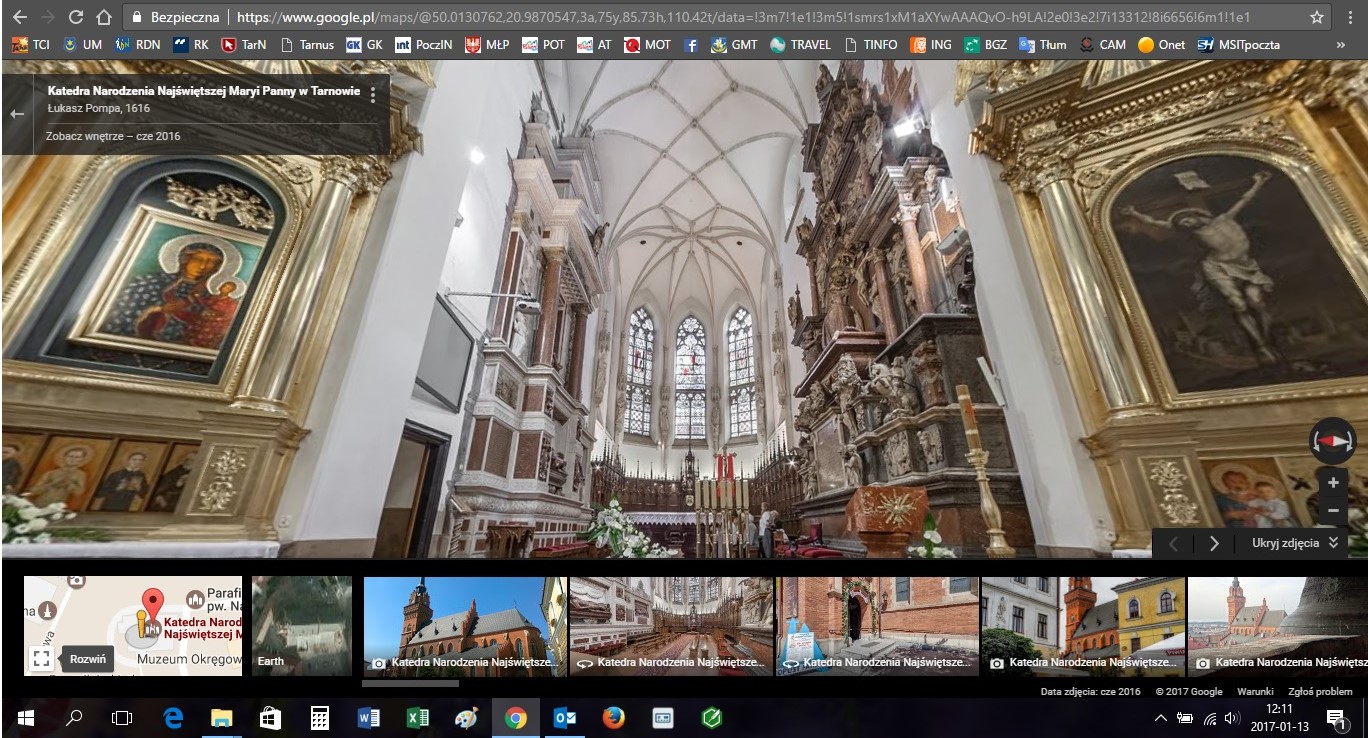This screenshot has height=738, width=1368.
Task: Expand the minimap with fullscreen icon
Action: 40,658
